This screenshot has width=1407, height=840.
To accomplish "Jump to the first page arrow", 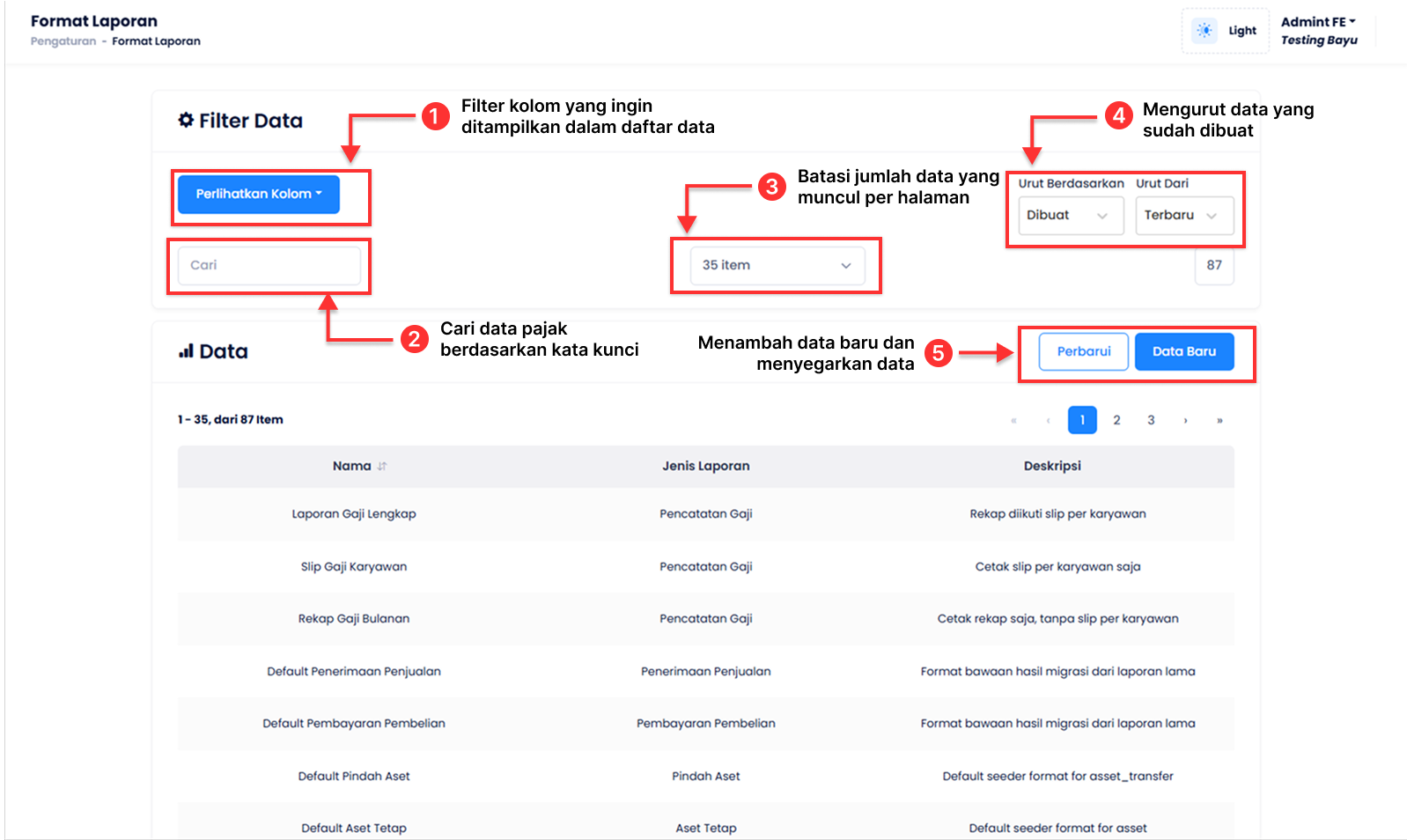I will tap(1013, 420).
